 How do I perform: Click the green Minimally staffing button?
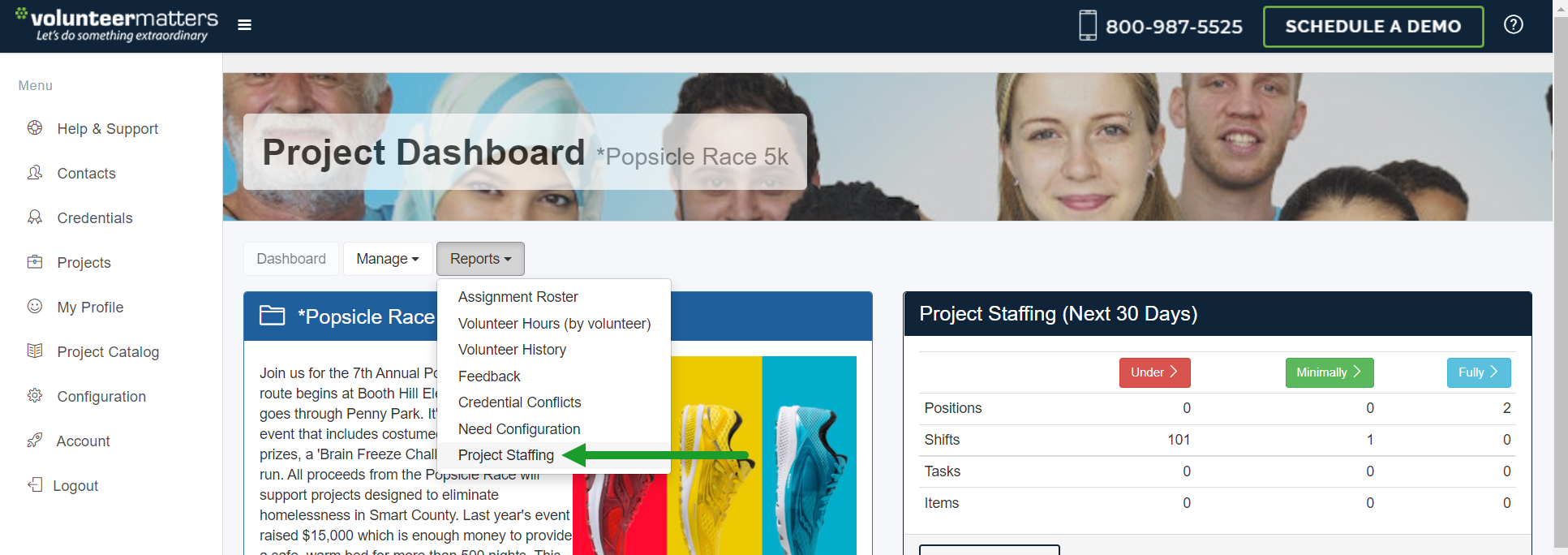(1329, 372)
